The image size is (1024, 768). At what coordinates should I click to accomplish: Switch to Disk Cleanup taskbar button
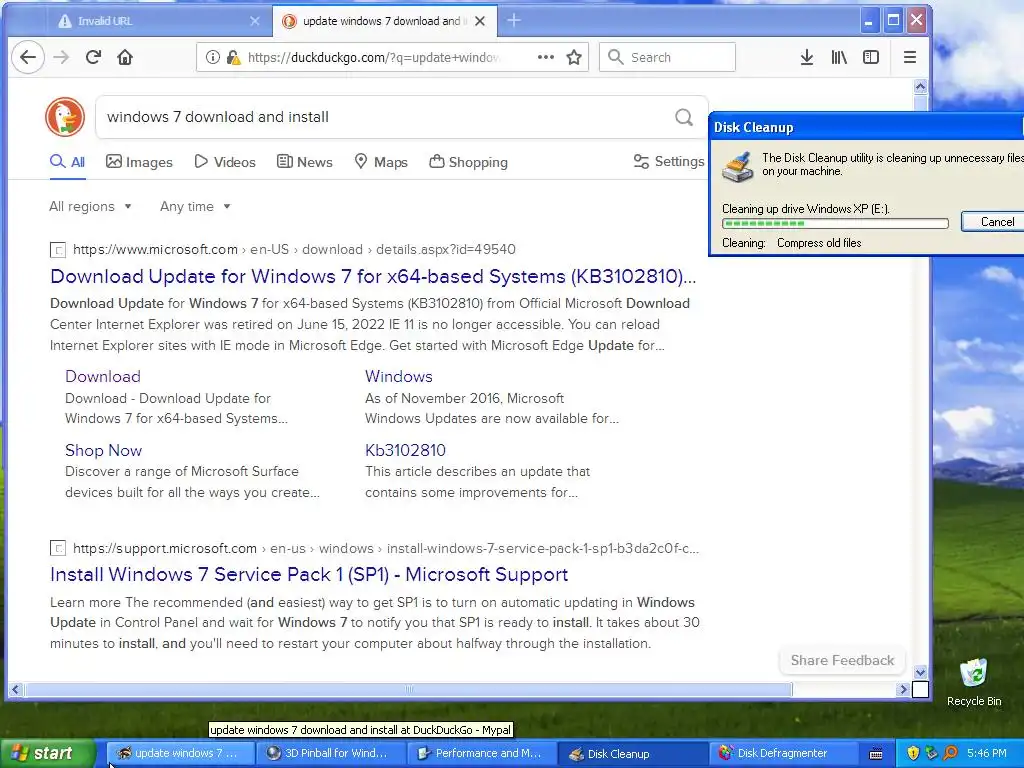coord(633,753)
